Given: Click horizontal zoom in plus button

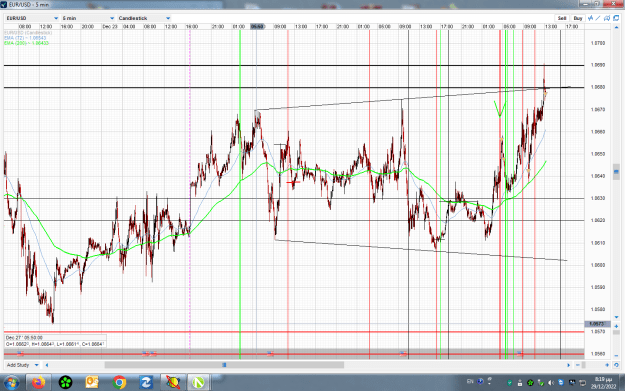Looking at the screenshot, I should pos(607,365).
